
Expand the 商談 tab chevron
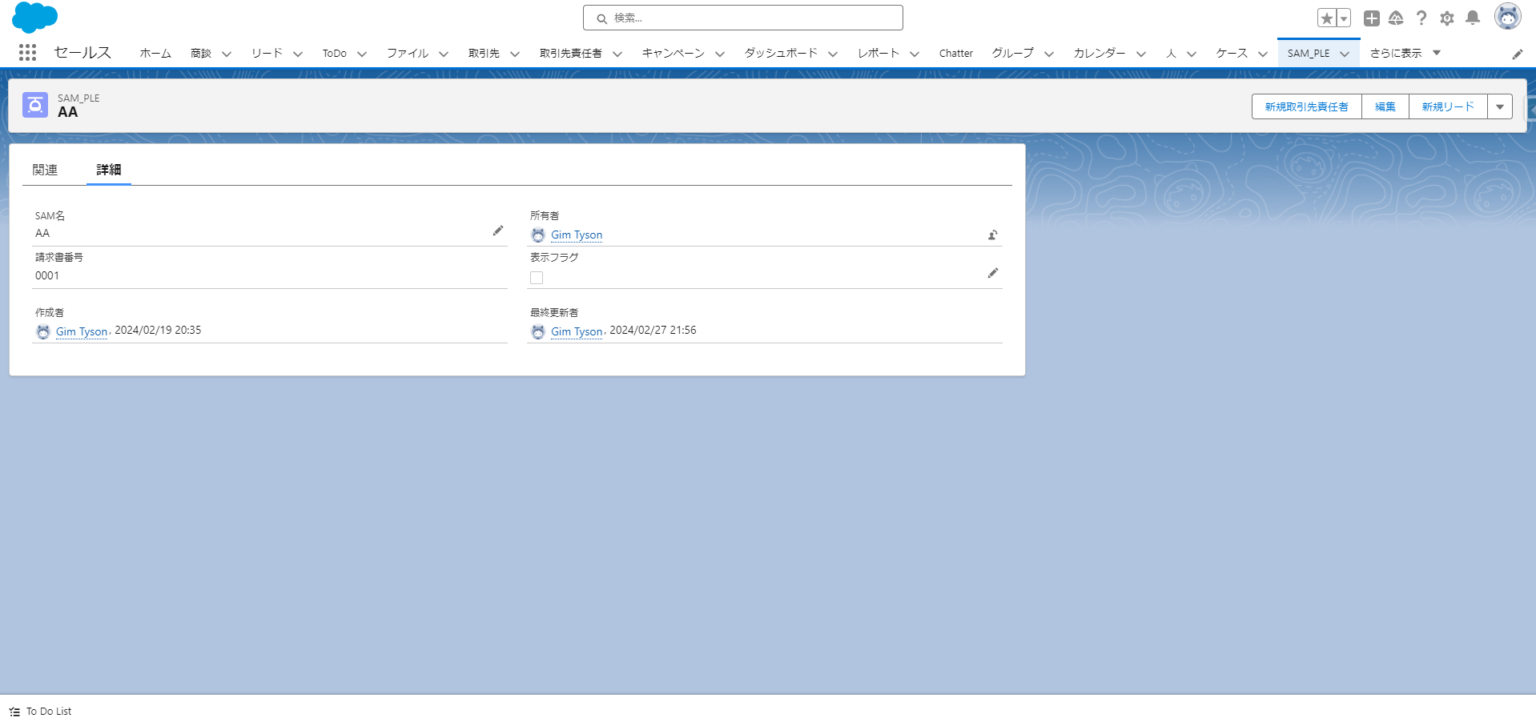click(226, 54)
